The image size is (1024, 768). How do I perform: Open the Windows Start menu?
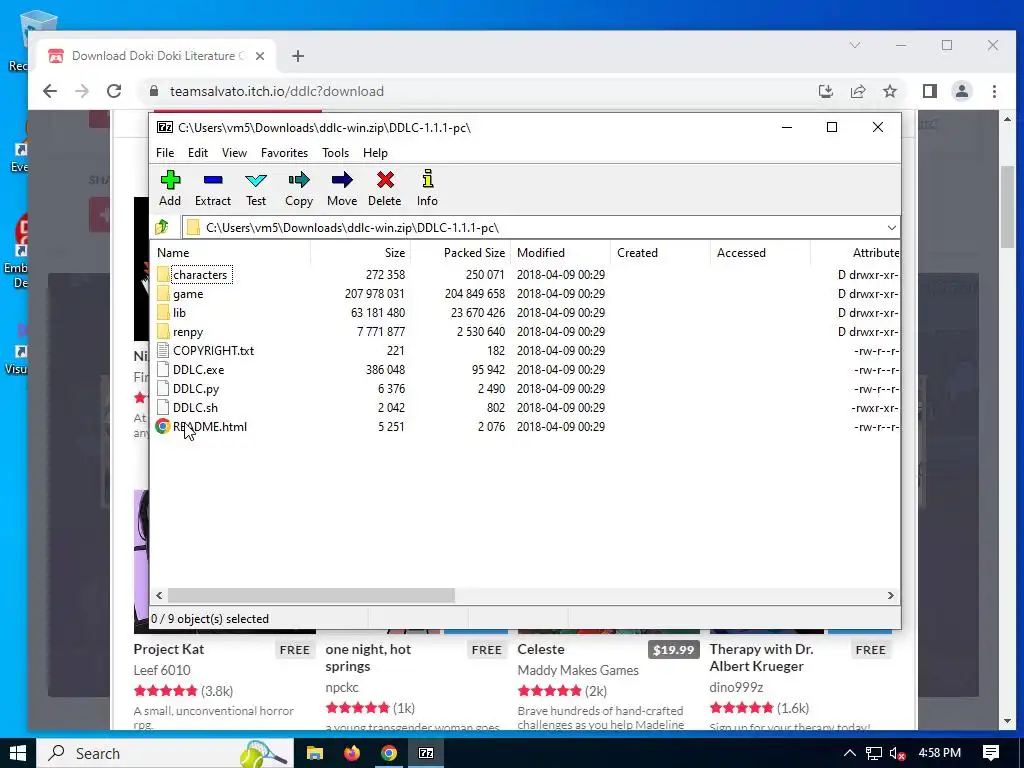point(18,753)
